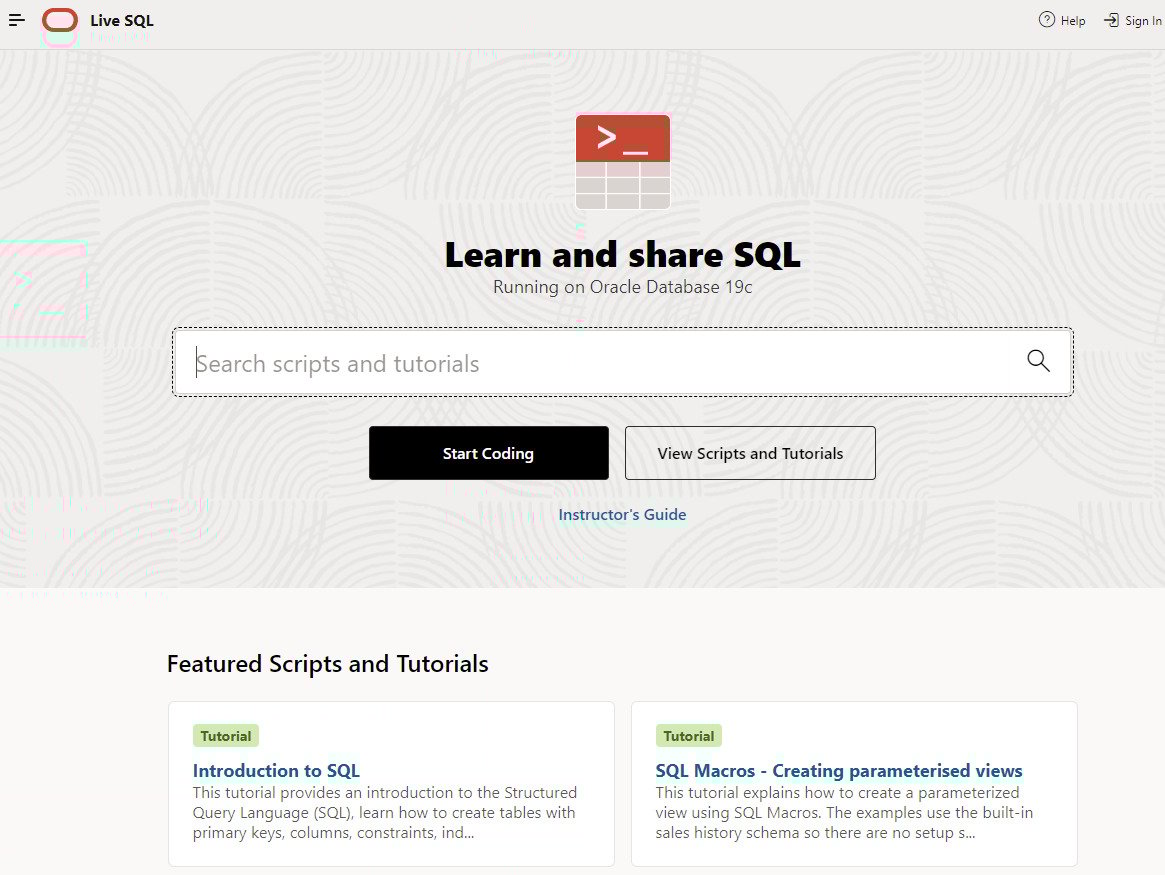Click the SQL Macros description text
This screenshot has width=1165, height=875.
click(844, 813)
